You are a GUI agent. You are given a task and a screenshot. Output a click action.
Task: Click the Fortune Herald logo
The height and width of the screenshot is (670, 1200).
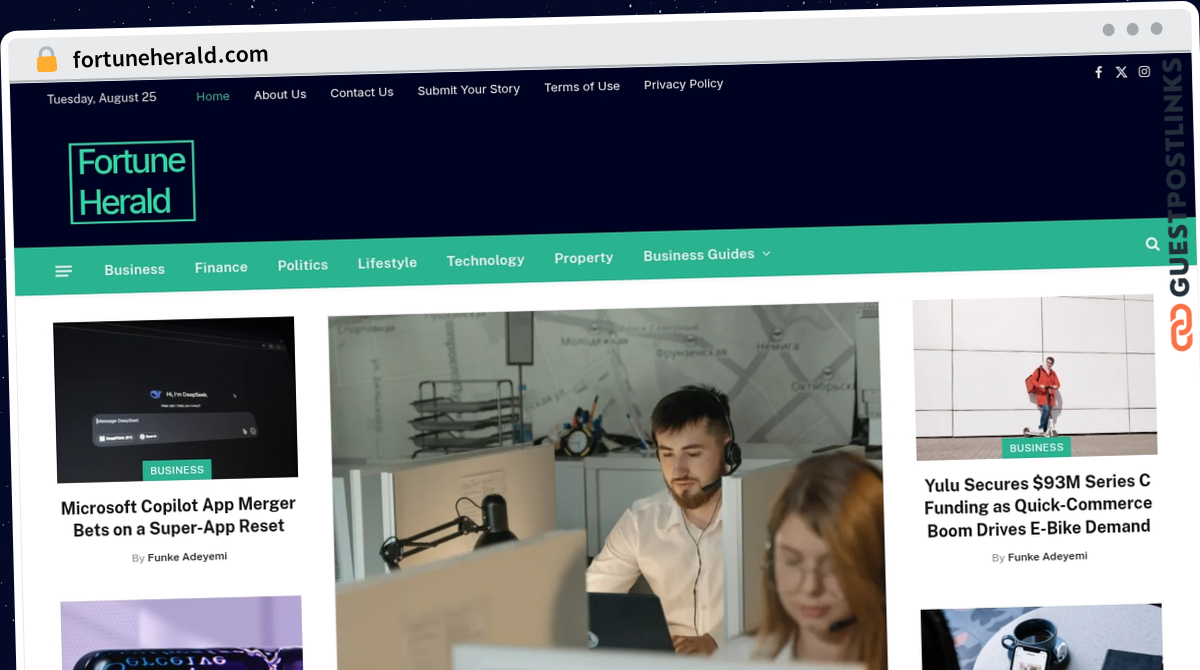coord(132,181)
